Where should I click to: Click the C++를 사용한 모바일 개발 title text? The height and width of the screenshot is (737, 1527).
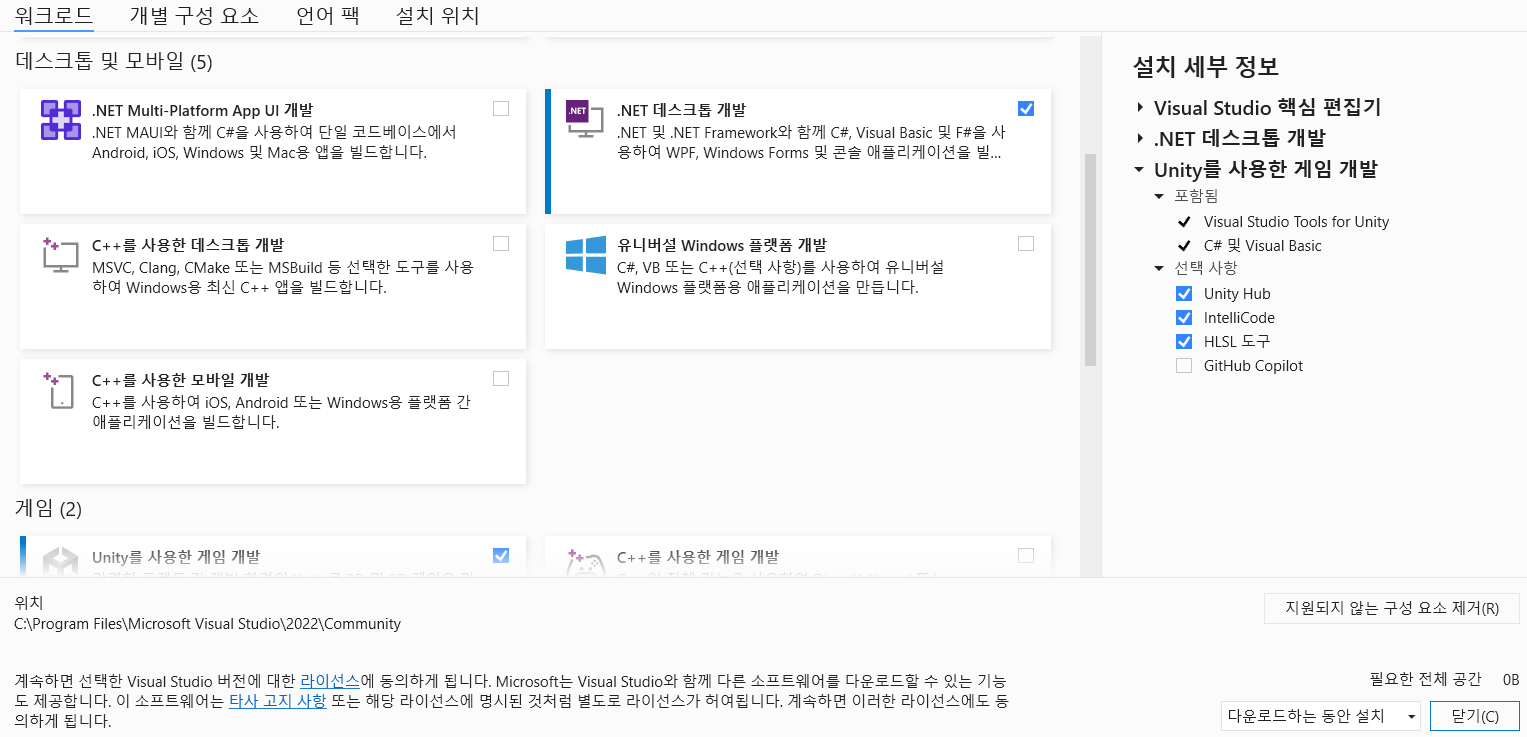click(x=180, y=380)
